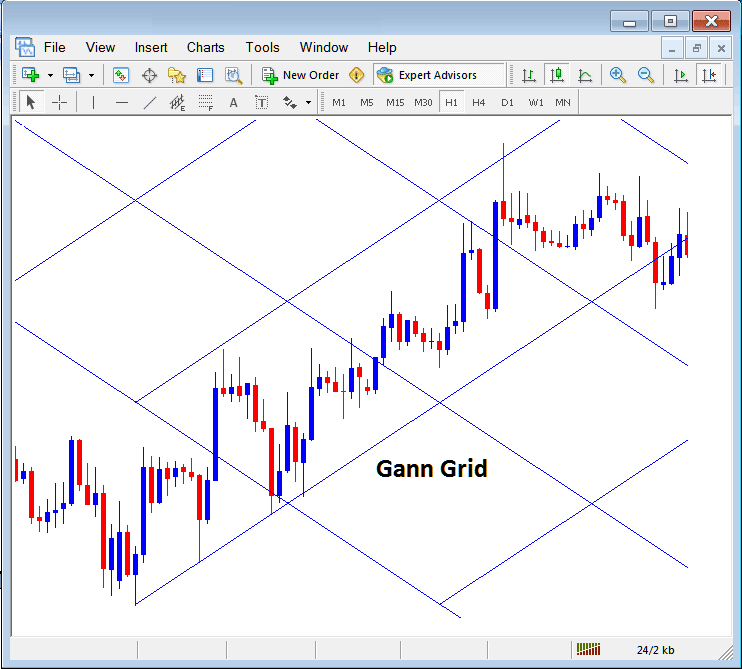
Task: Expand the new chart dropdown arrow
Action: pyautogui.click(x=50, y=75)
